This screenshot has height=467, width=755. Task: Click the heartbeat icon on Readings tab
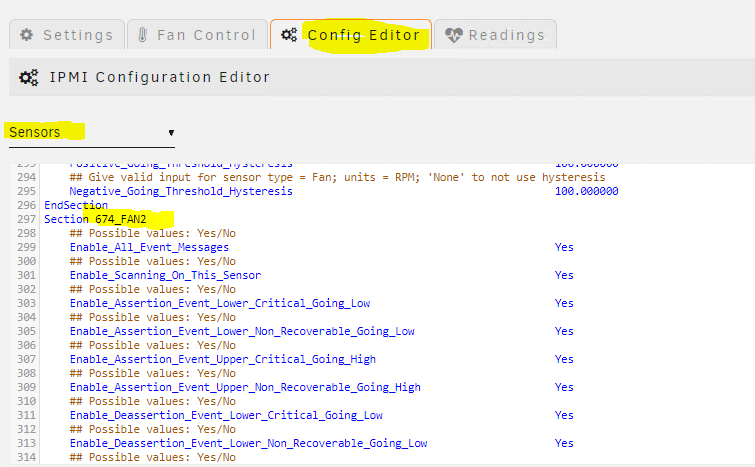[454, 35]
